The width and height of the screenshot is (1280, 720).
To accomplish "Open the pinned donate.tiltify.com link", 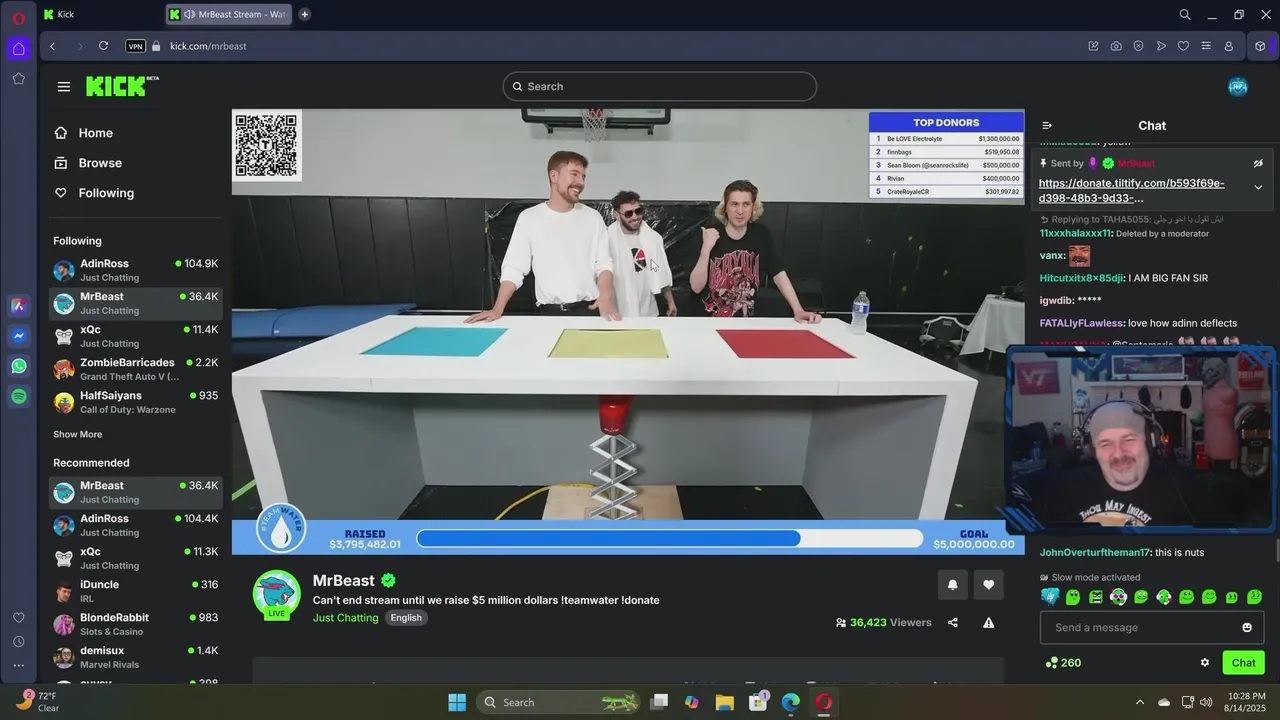I will click(1131, 190).
